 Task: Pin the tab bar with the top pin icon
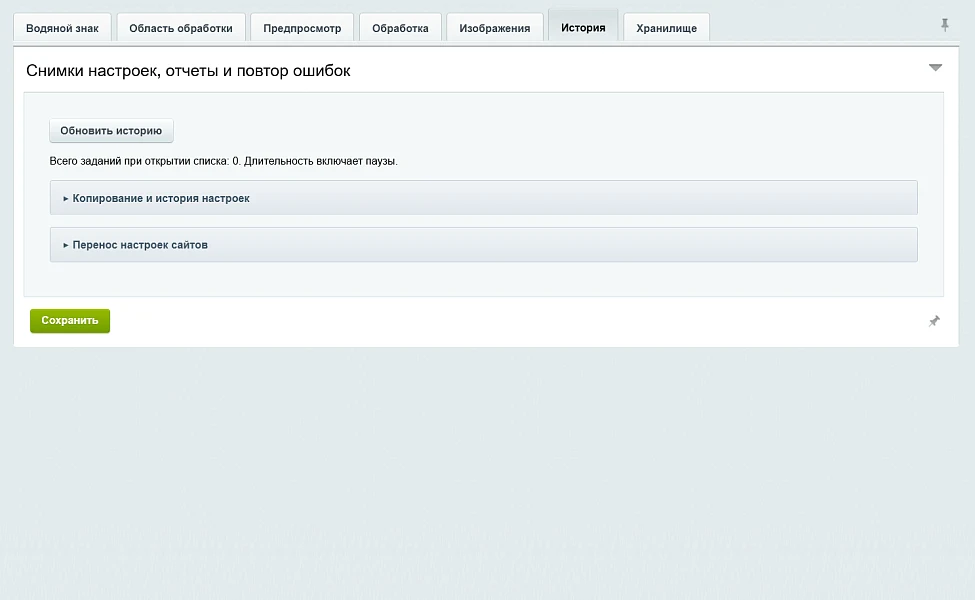click(945, 25)
